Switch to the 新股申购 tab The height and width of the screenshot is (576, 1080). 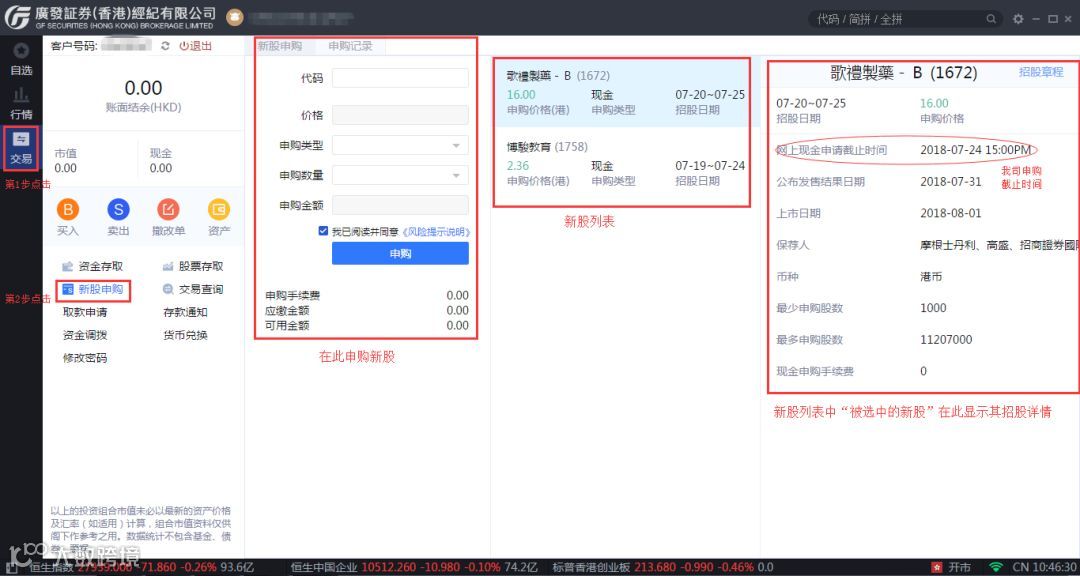[x=280, y=46]
